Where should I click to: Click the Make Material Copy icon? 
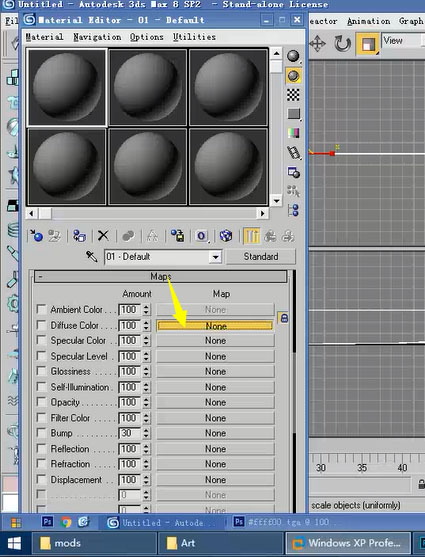click(128, 236)
